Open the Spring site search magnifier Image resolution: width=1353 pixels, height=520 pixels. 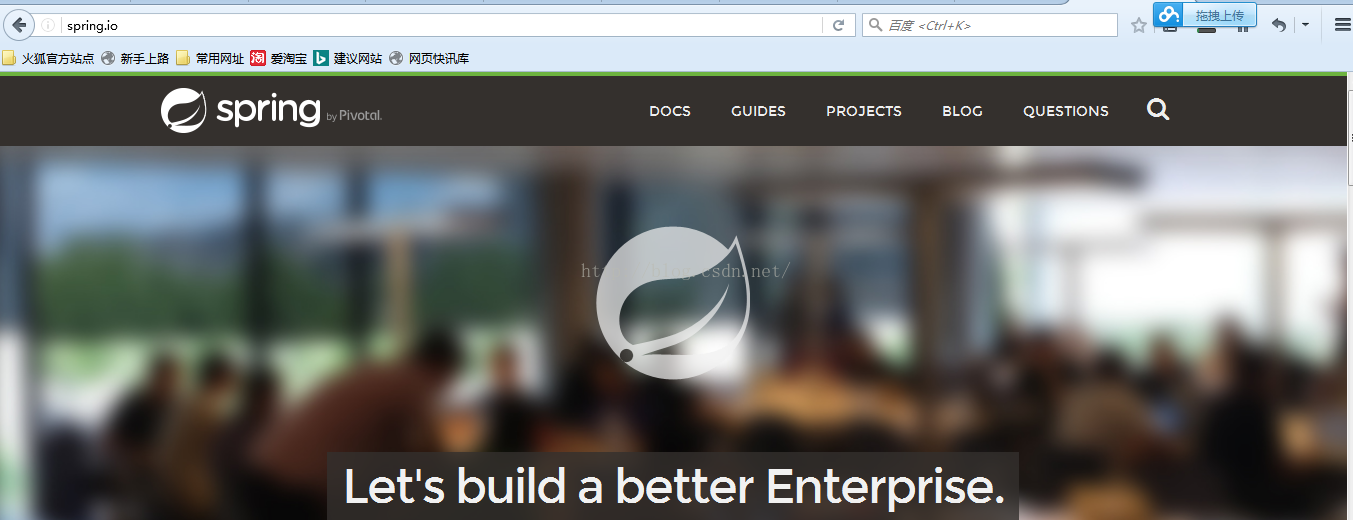[1158, 110]
